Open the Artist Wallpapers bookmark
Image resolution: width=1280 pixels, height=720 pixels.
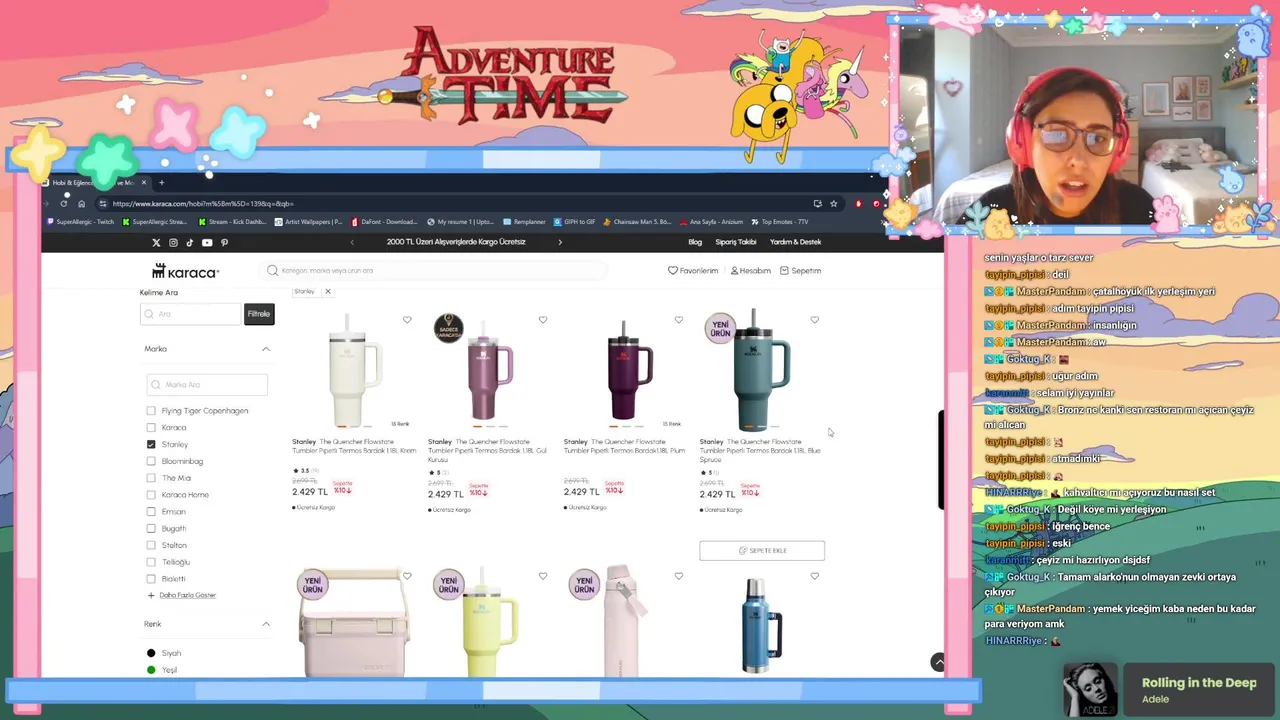(x=309, y=222)
